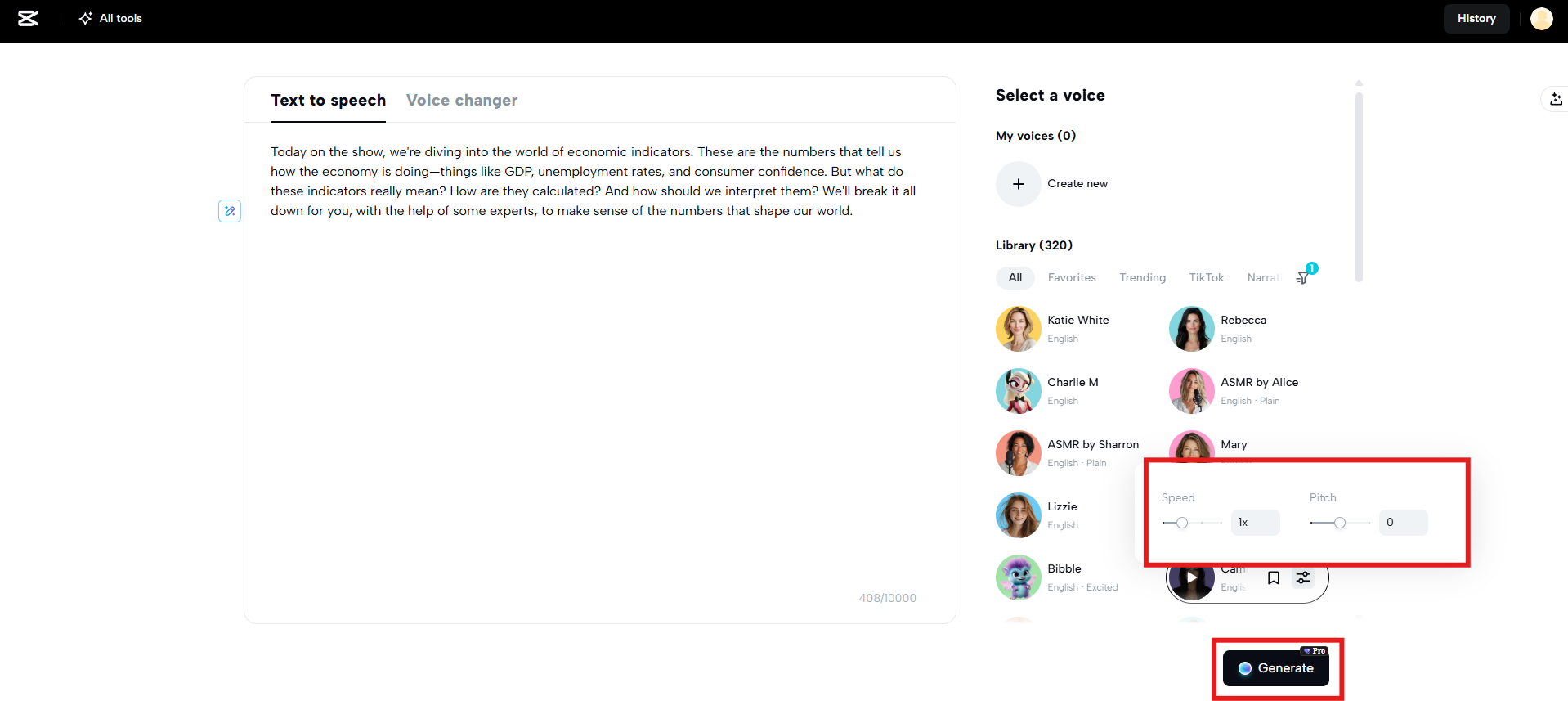Filter the library by TikTok voices

[1206, 278]
